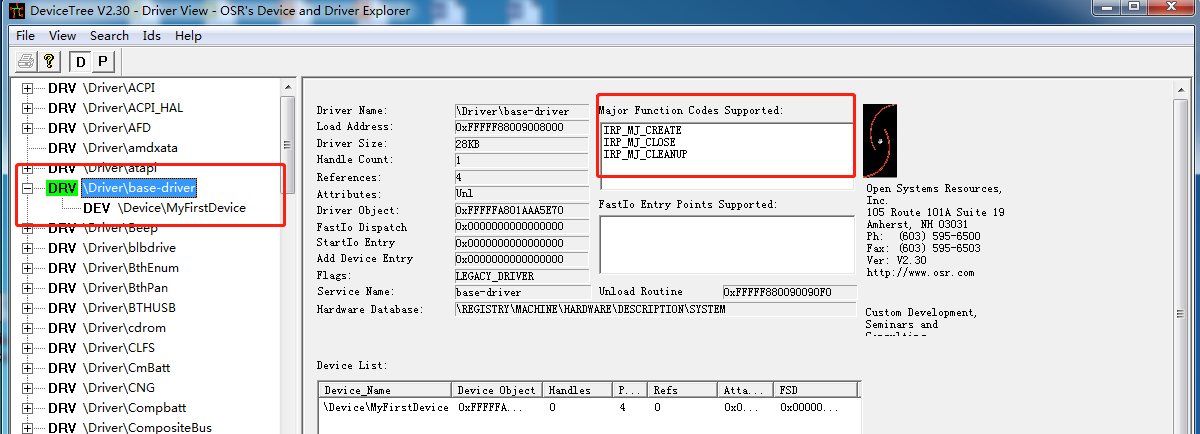The image size is (1200, 434).
Task: Click the Unload Routine value field
Action: click(789, 292)
